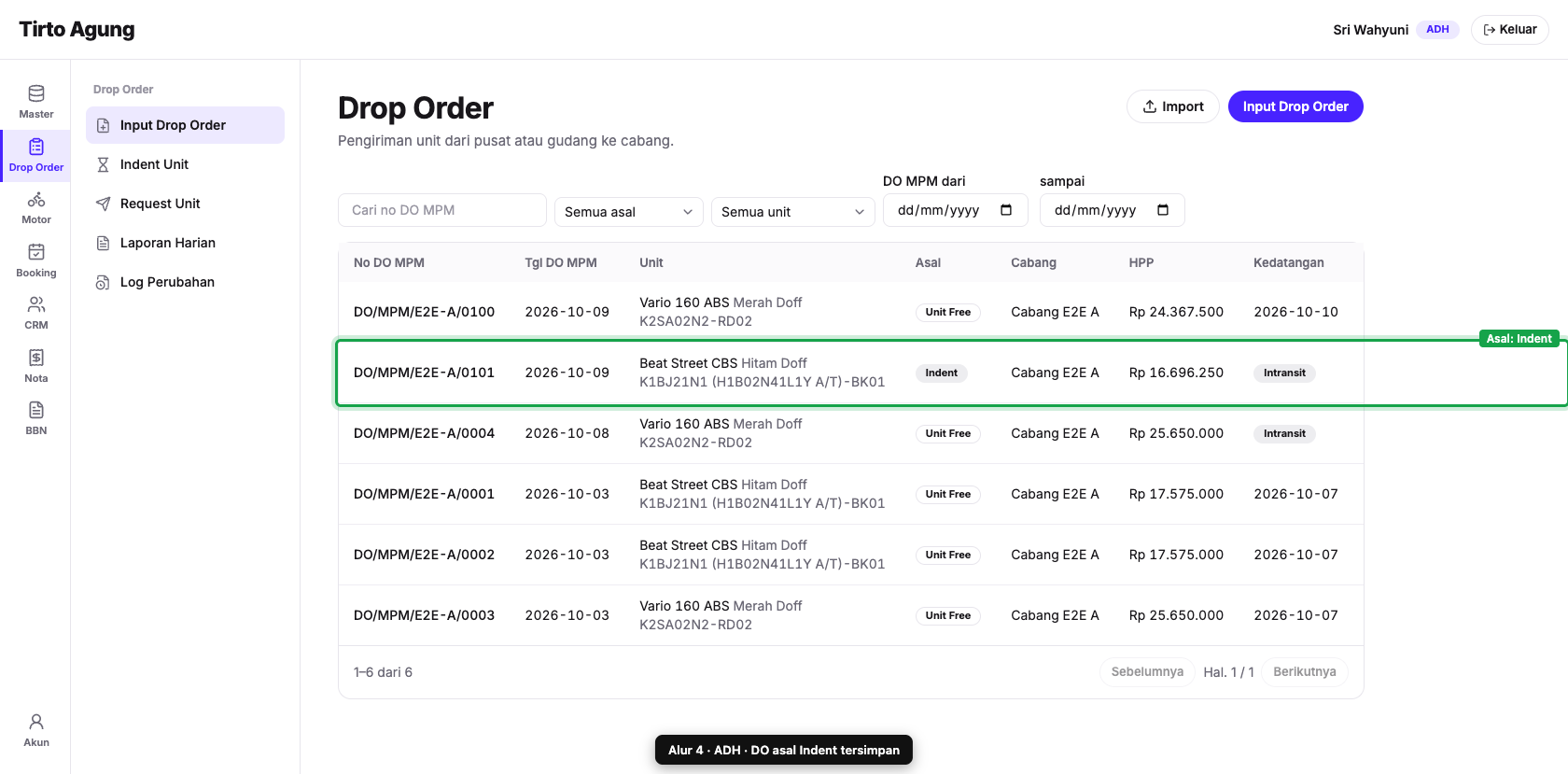Image resolution: width=1568 pixels, height=774 pixels.
Task: Open Log Perubahan menu item
Action: pyautogui.click(x=185, y=282)
